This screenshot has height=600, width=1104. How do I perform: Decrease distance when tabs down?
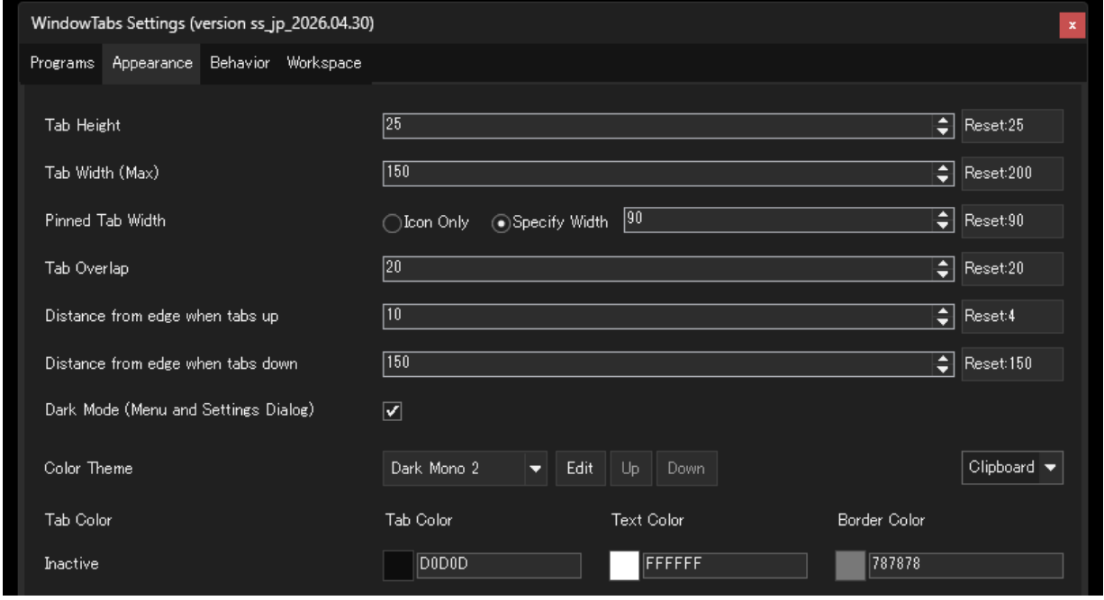943,370
